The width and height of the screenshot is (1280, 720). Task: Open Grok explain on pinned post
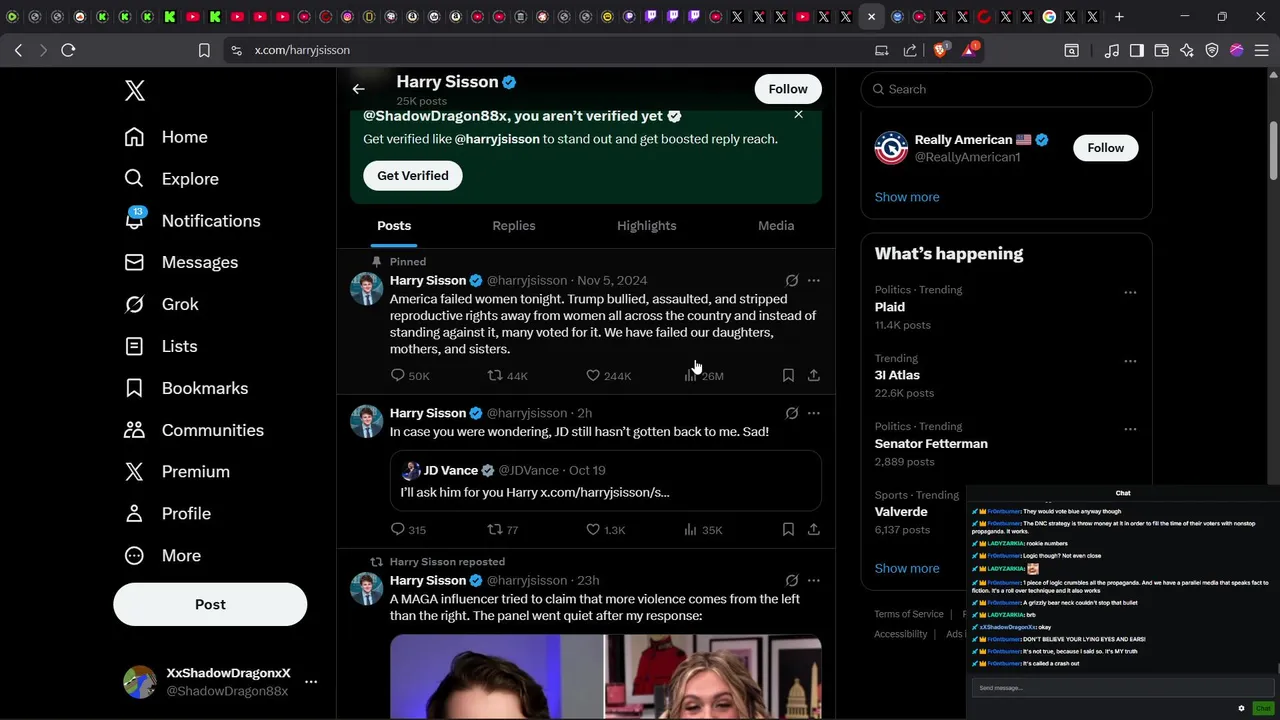(x=792, y=281)
